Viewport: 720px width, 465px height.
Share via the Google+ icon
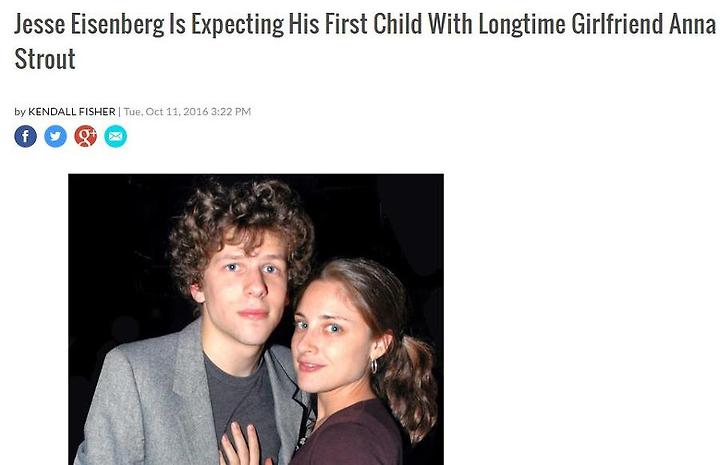(85, 136)
